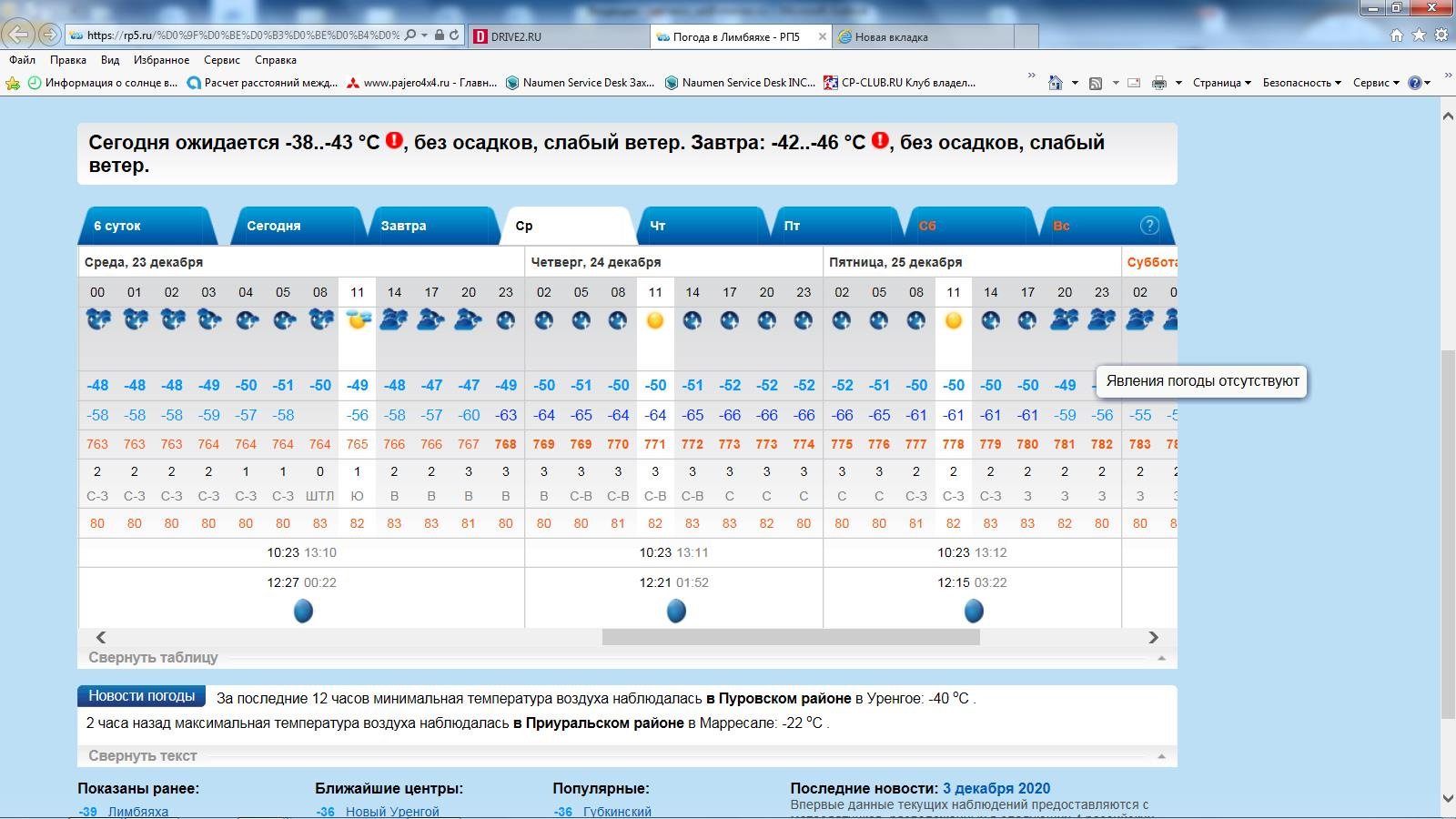Open the Tools gear icon
The height and width of the screenshot is (819, 1456).
click(1441, 35)
